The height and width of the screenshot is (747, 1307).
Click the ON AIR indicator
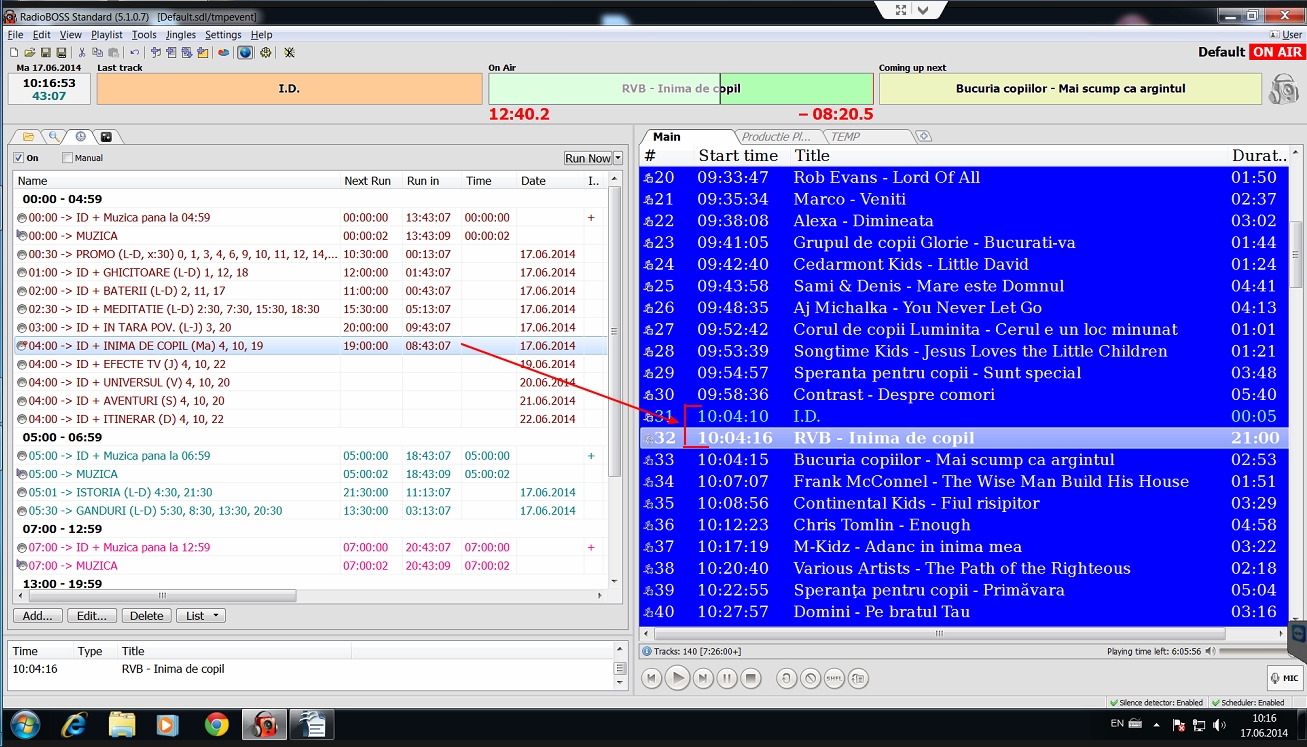(1276, 52)
